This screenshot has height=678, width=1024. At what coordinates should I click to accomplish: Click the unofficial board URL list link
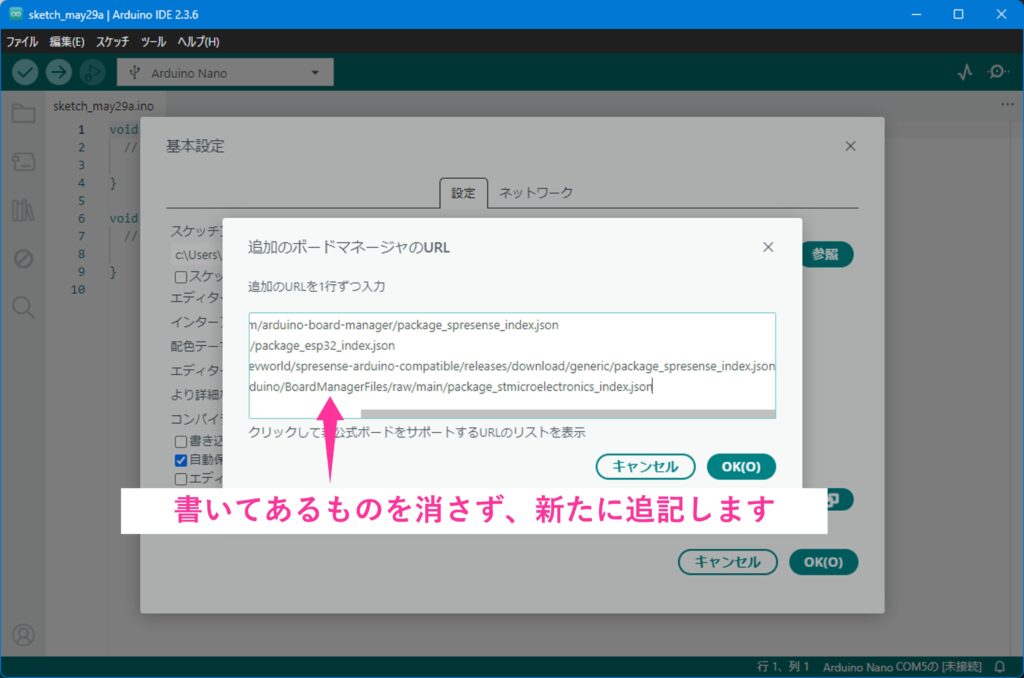[417, 432]
